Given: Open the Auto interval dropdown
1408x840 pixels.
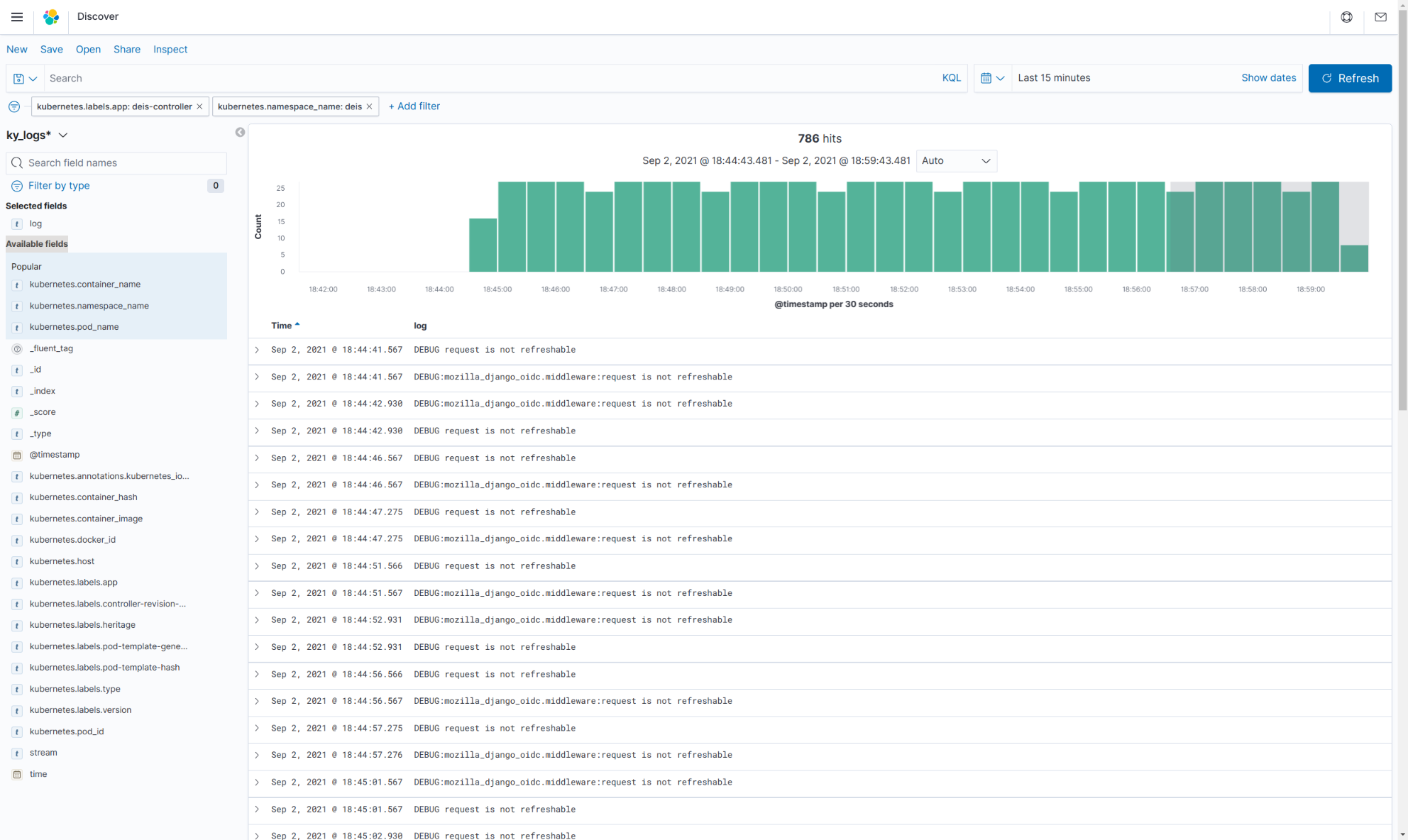Looking at the screenshot, I should point(955,161).
